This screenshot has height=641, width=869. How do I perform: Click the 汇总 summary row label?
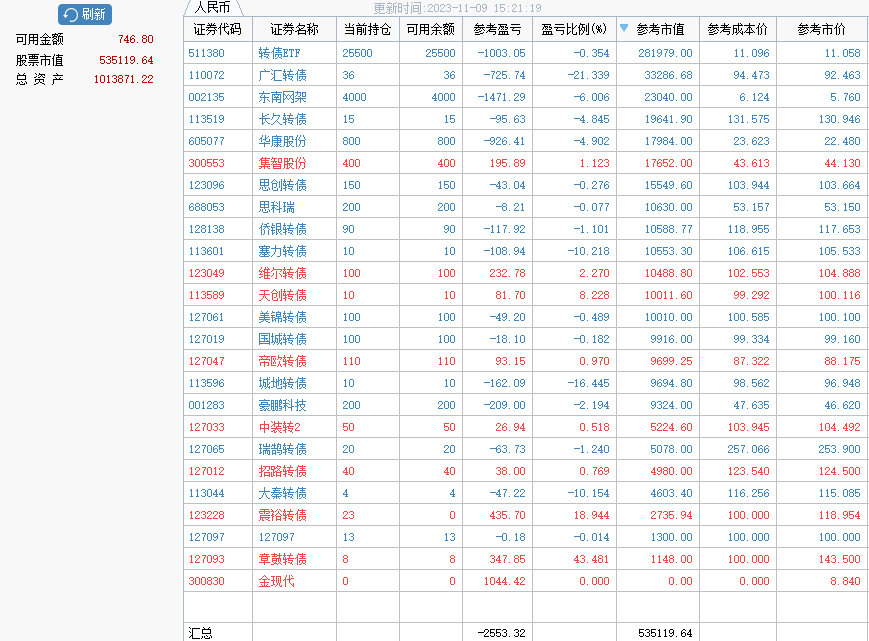[201, 633]
